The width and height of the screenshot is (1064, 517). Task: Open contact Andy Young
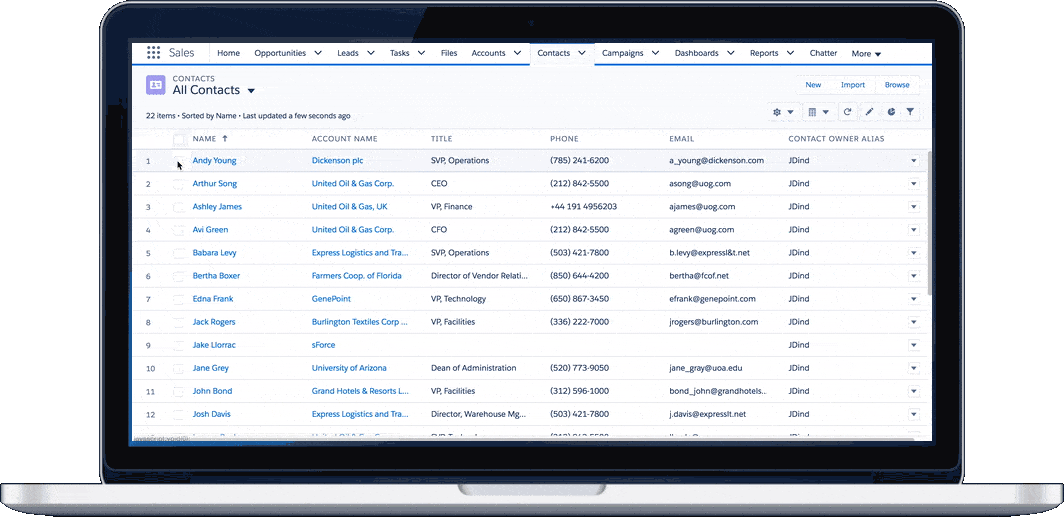click(x=214, y=161)
